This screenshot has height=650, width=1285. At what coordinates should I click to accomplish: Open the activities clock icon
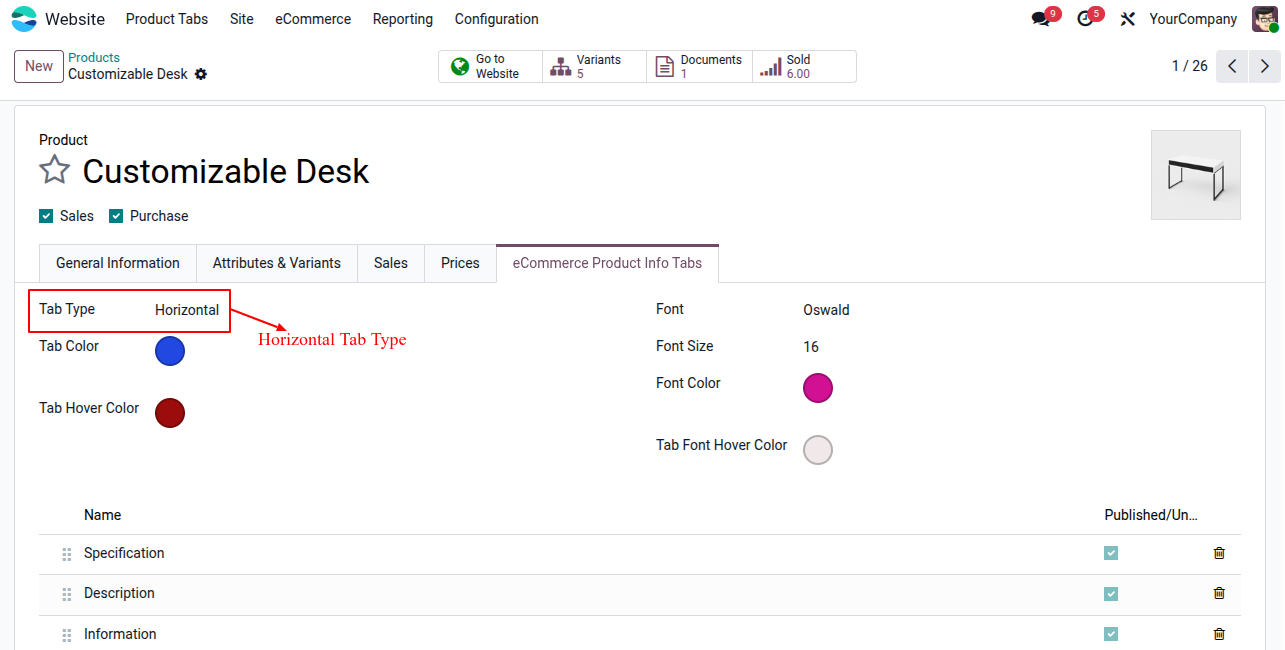(1085, 19)
